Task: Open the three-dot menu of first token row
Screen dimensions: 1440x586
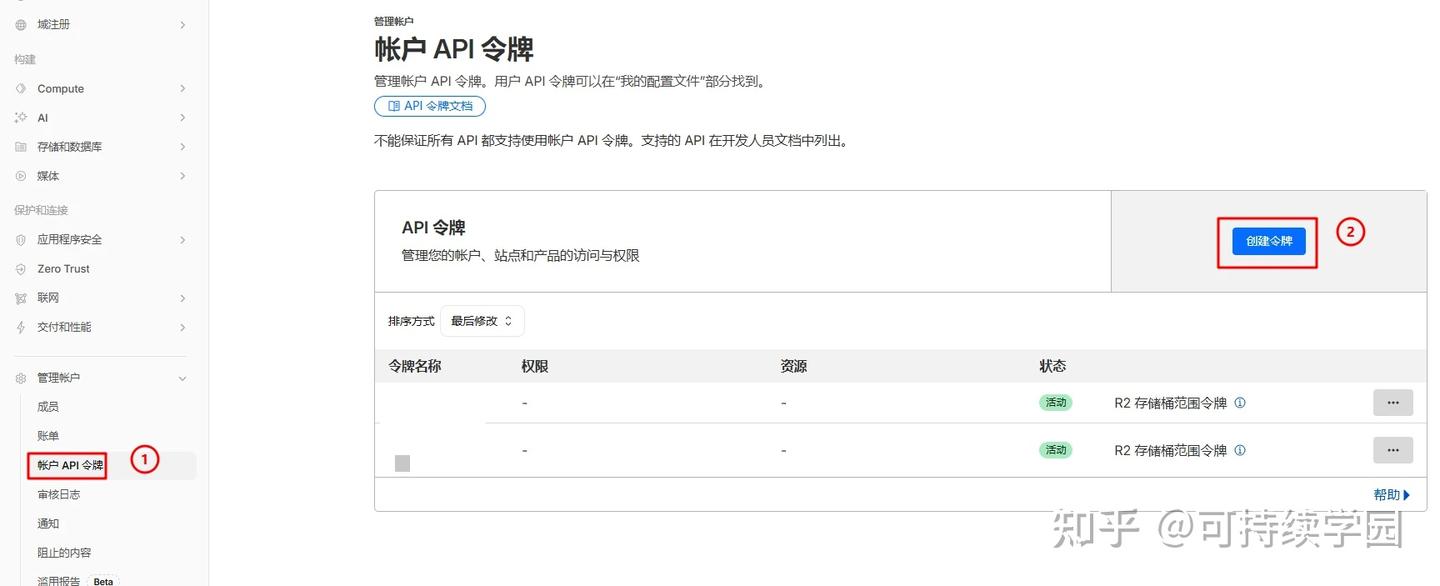Action: click(1393, 403)
